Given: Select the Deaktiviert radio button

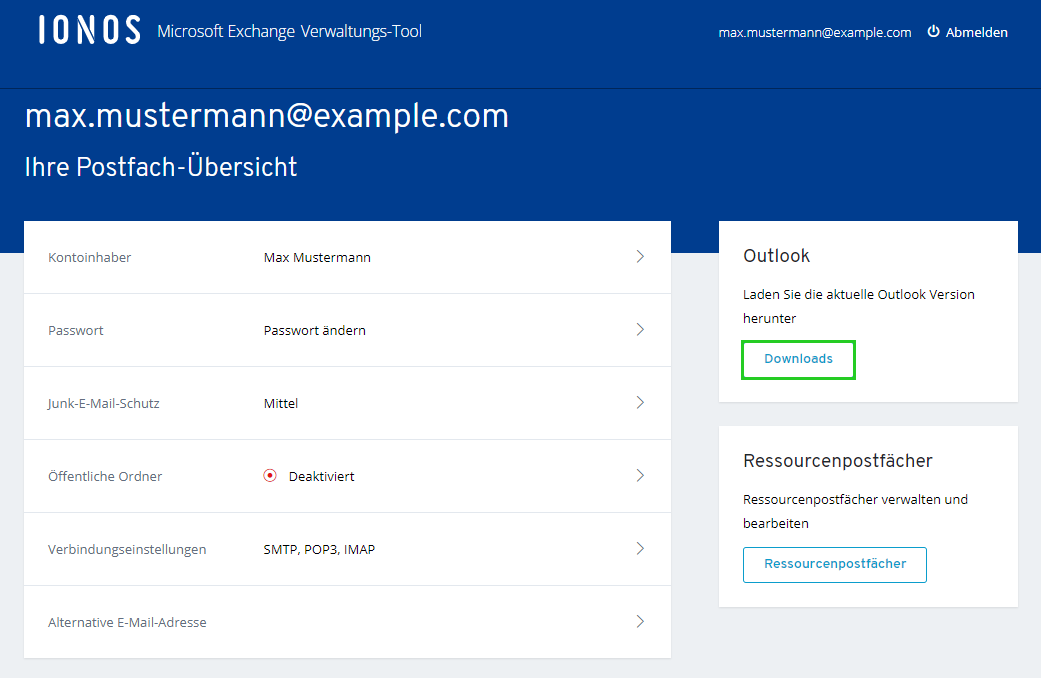Looking at the screenshot, I should coord(268,475).
